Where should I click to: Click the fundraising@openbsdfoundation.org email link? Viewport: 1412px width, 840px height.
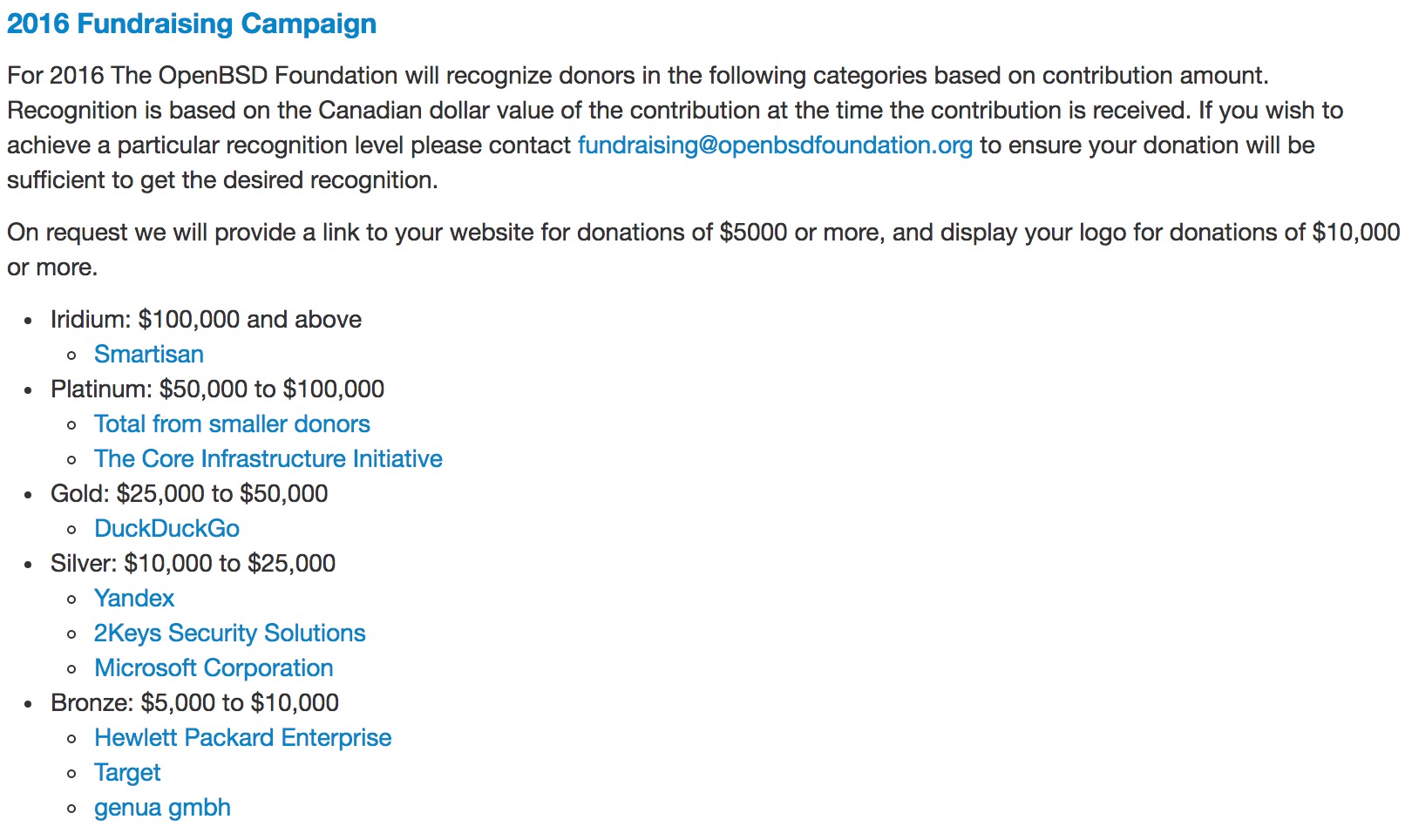(x=774, y=146)
